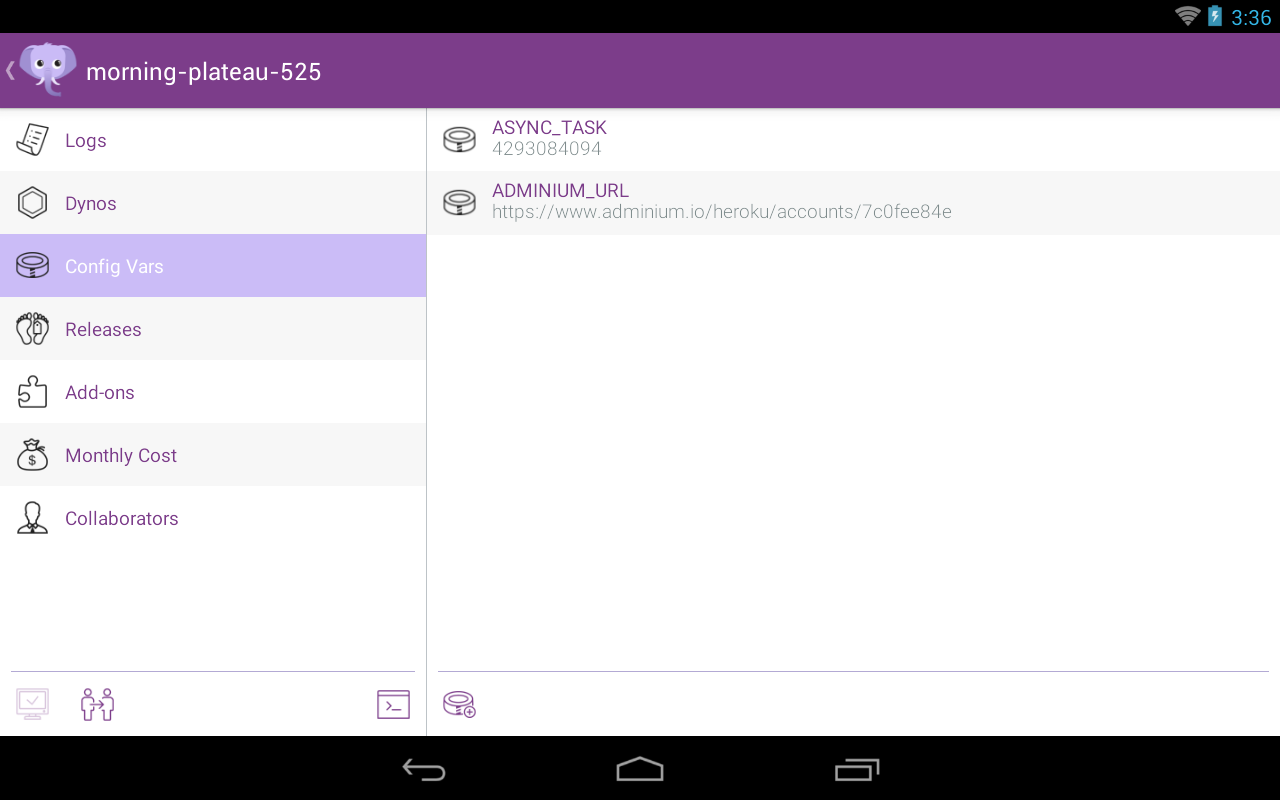Tap the Logs scroll icon

pyautogui.click(x=32, y=140)
